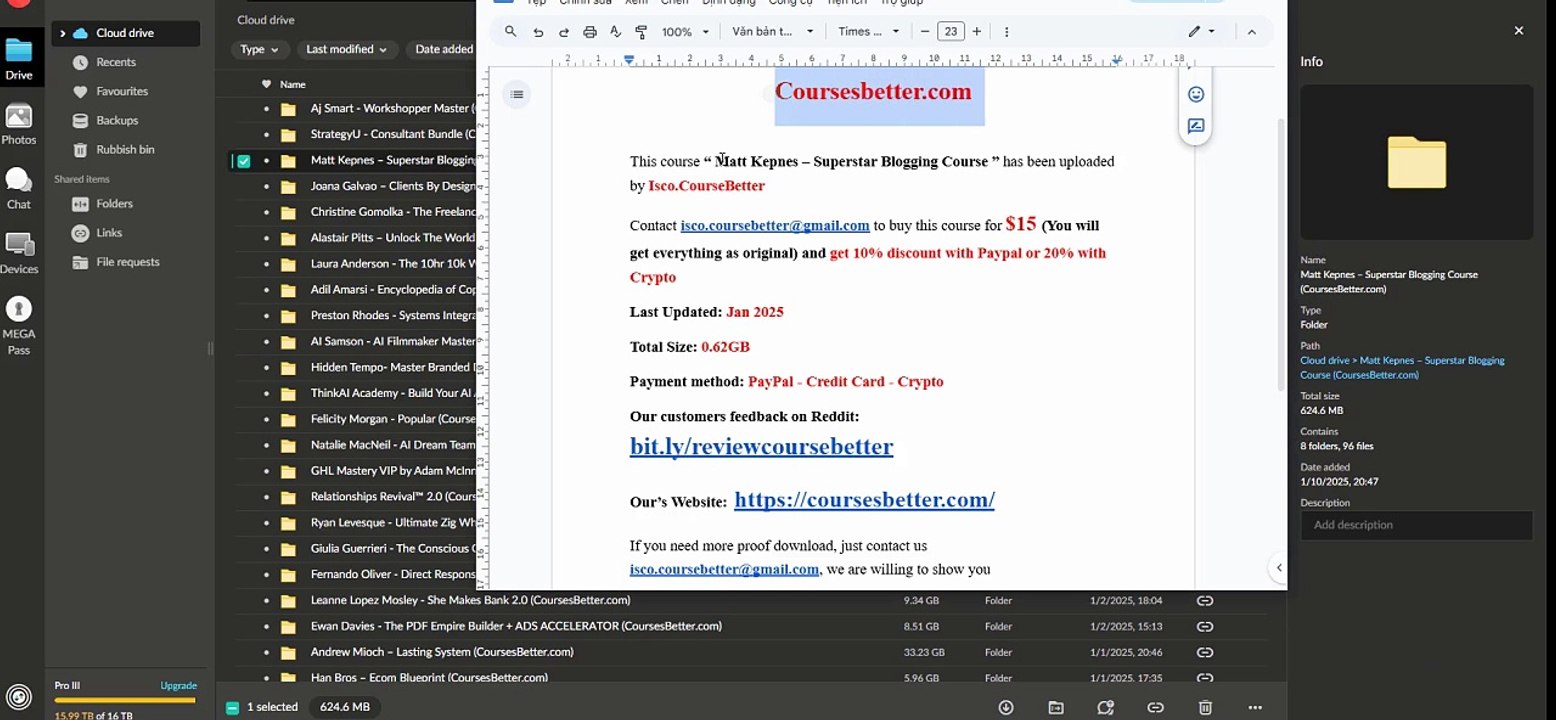Image resolution: width=1556 pixels, height=720 pixels.
Task: Delete the selected folder with the trash icon
Action: coord(1206,707)
